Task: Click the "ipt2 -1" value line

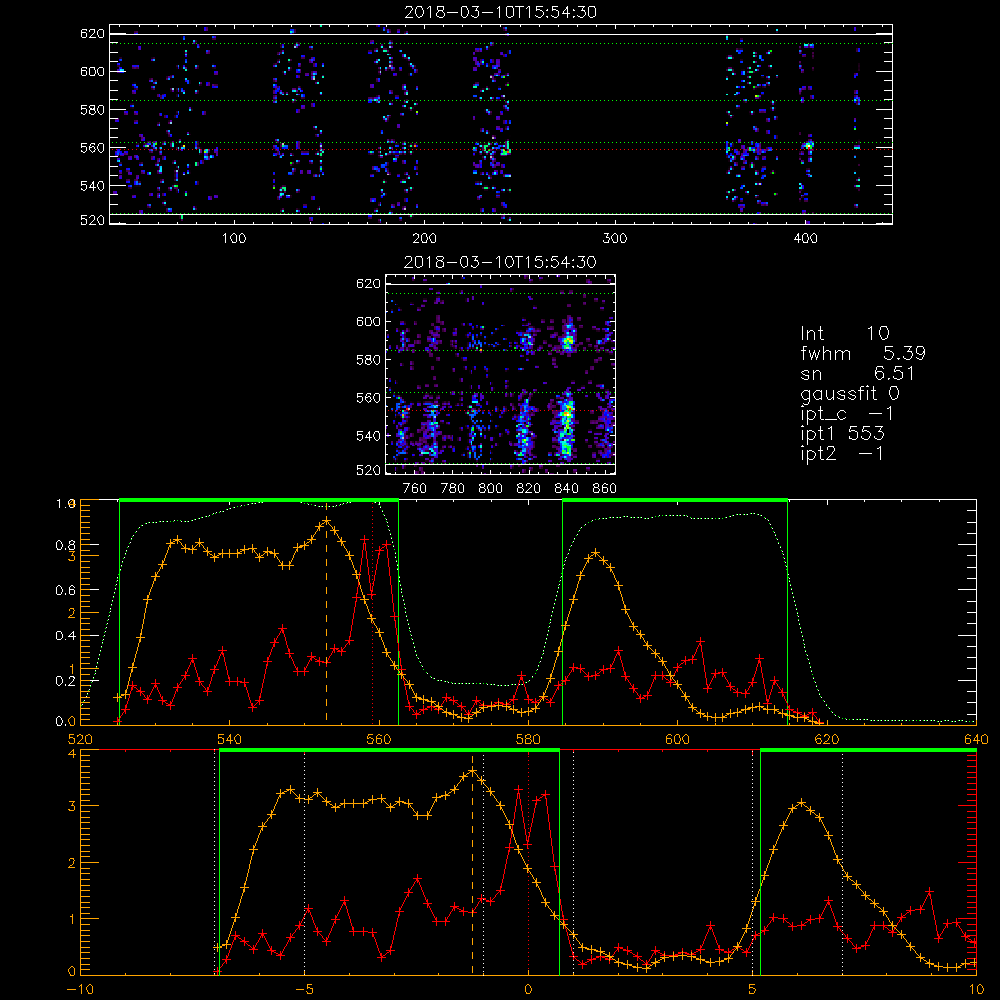Action: [842, 453]
